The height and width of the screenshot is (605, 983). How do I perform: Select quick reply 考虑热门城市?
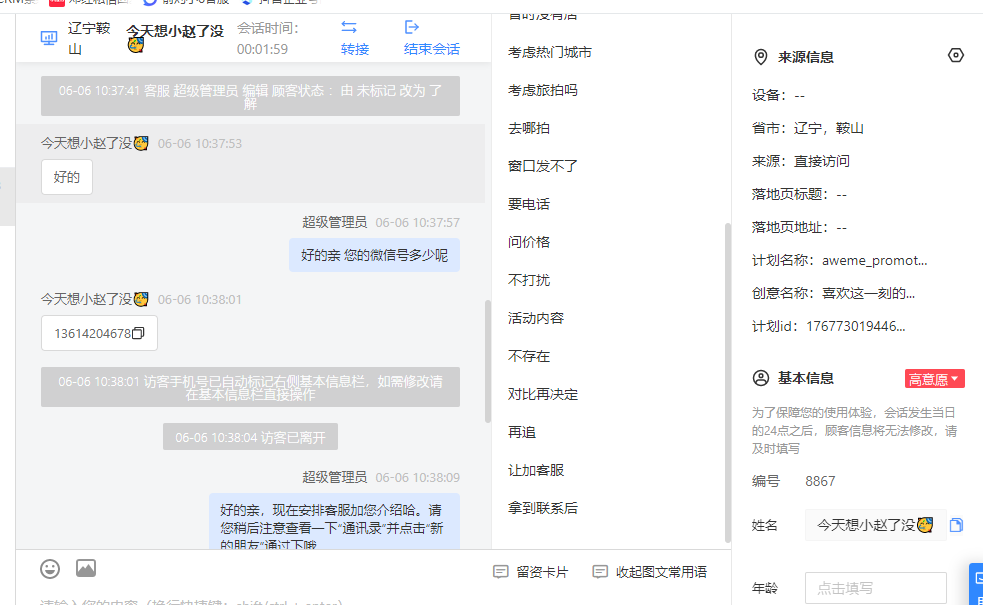pos(550,52)
